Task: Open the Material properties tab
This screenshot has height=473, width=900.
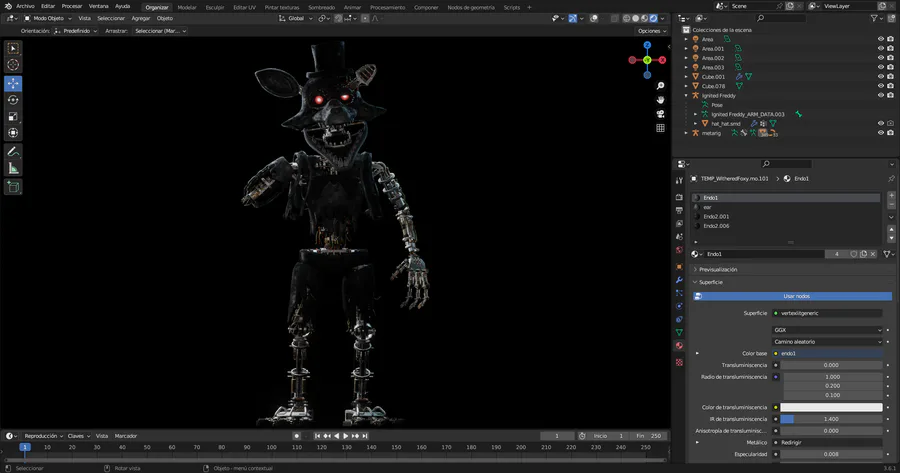Action: (679, 346)
